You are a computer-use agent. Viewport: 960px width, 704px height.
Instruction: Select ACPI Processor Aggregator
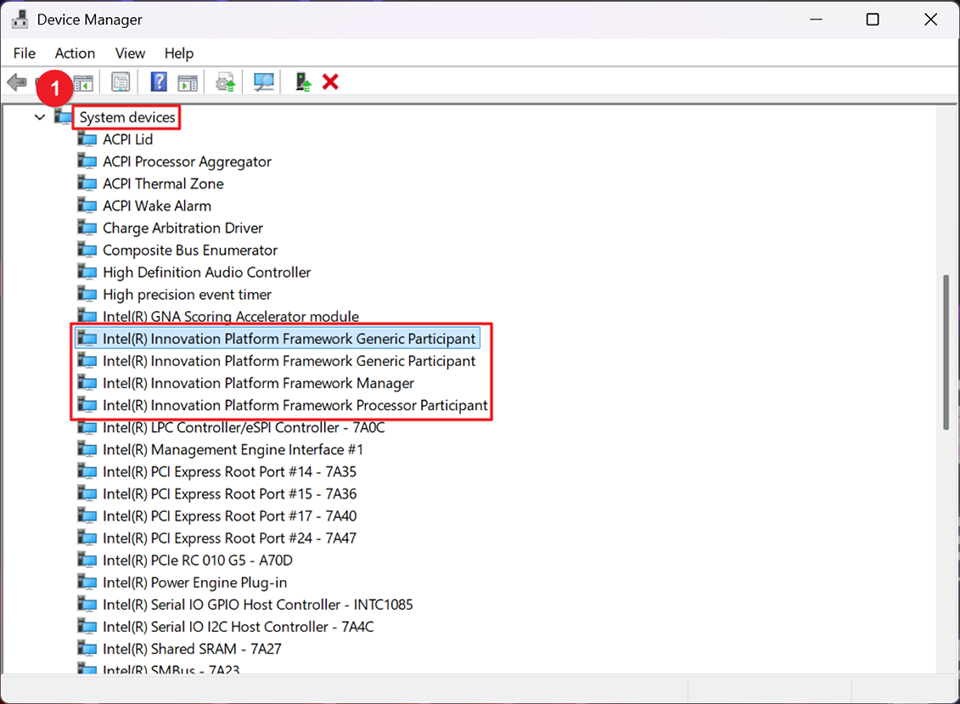[x=187, y=162]
